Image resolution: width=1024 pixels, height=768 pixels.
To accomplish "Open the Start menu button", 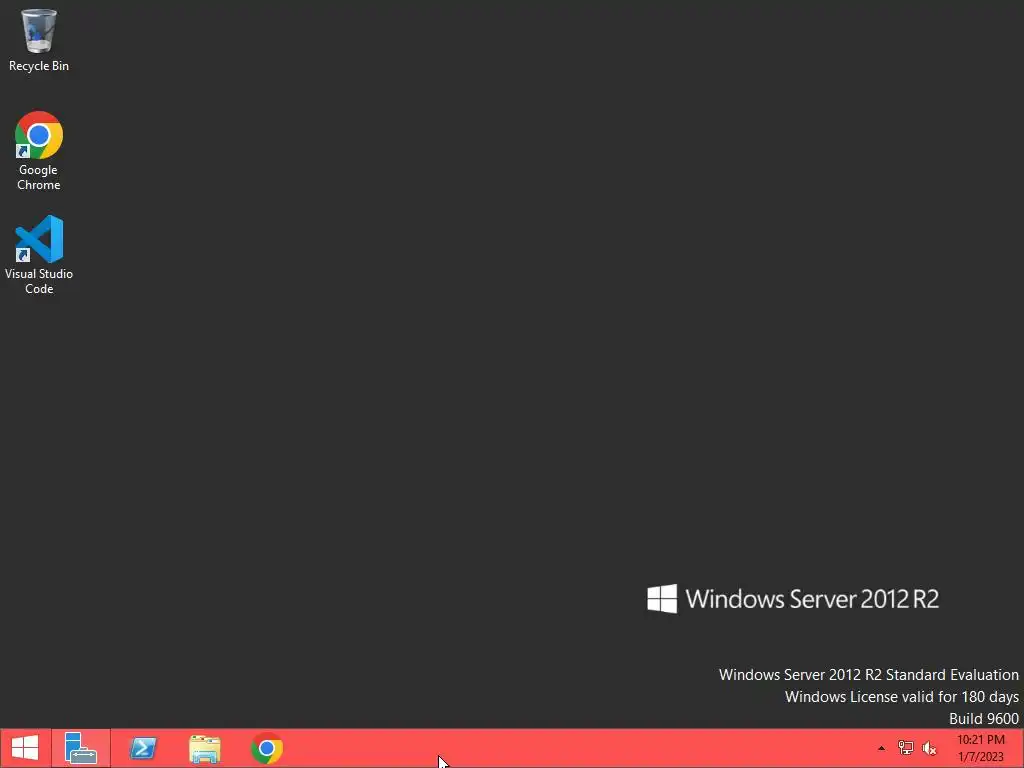I will pyautogui.click(x=25, y=748).
